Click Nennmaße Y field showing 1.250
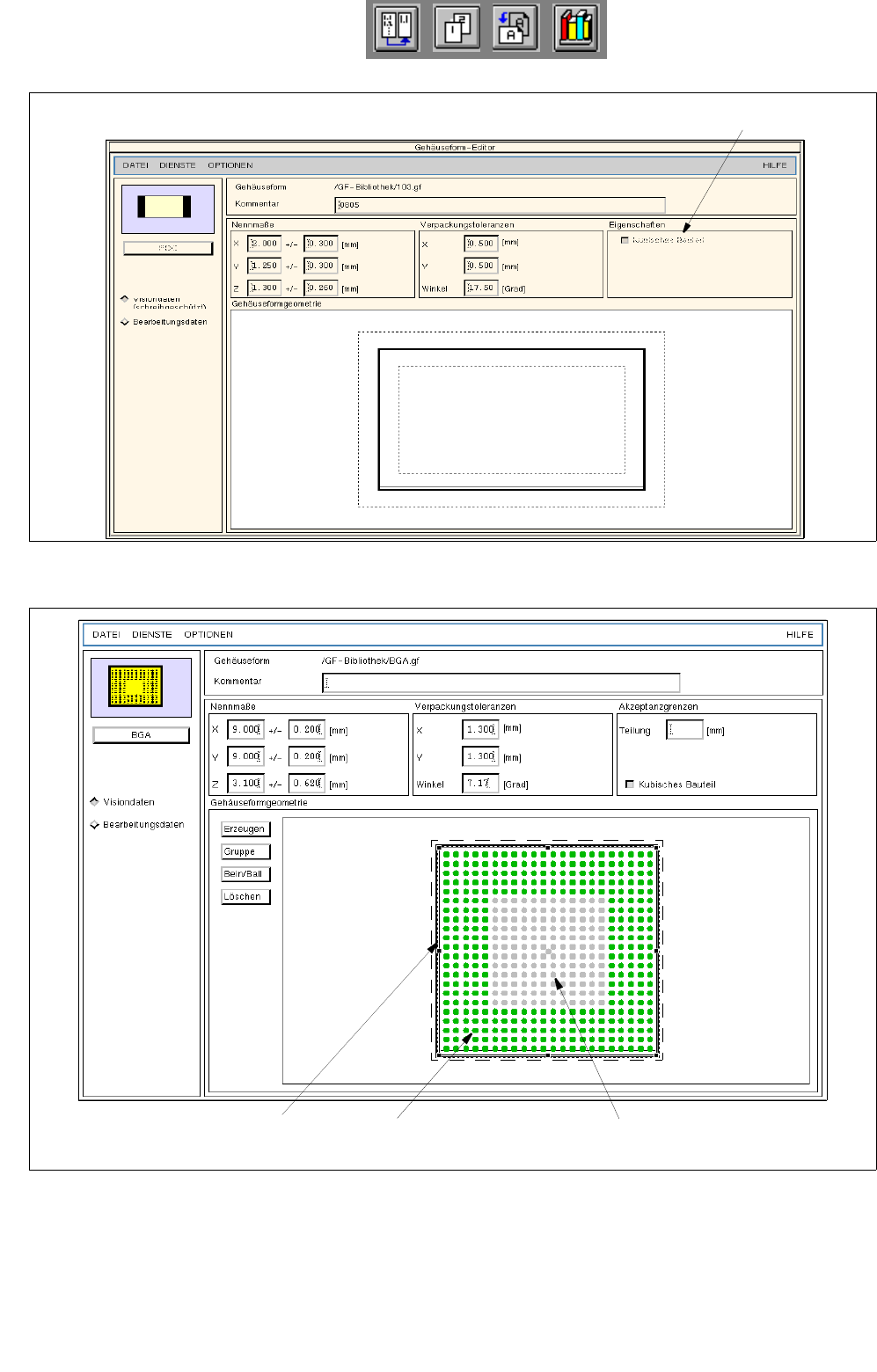 coord(265,266)
